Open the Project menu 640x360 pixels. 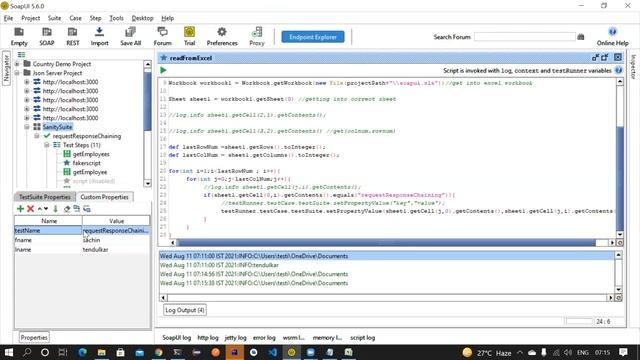[x=31, y=18]
